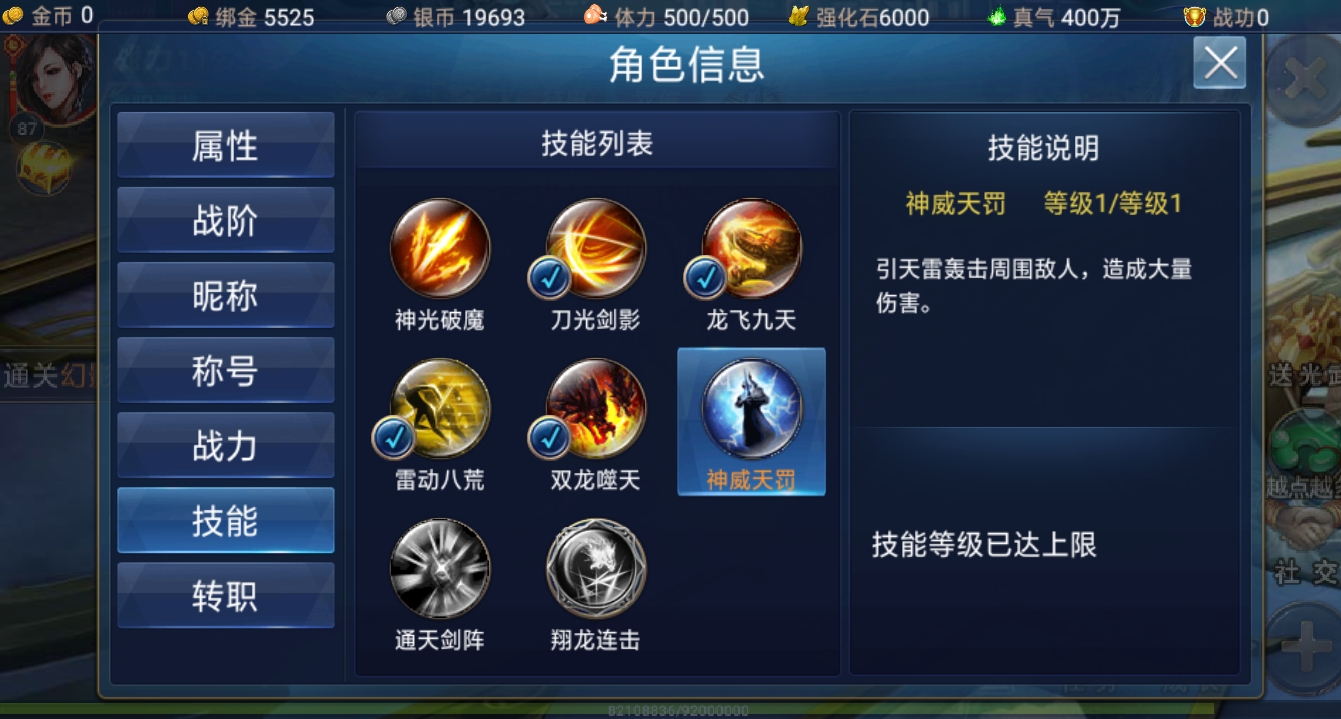Open the 属性 tab
1341x719 pixels.
[x=226, y=146]
